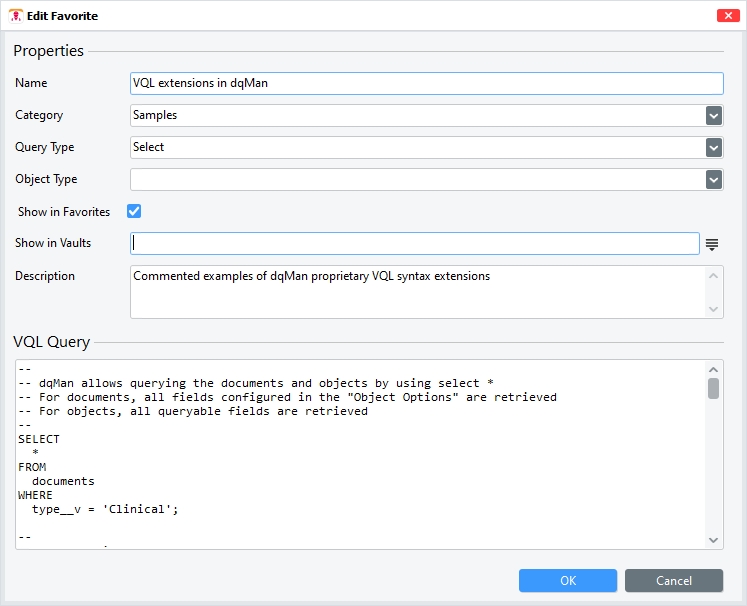The width and height of the screenshot is (747, 606).
Task: Expand the Object Type dropdown
Action: click(x=713, y=180)
